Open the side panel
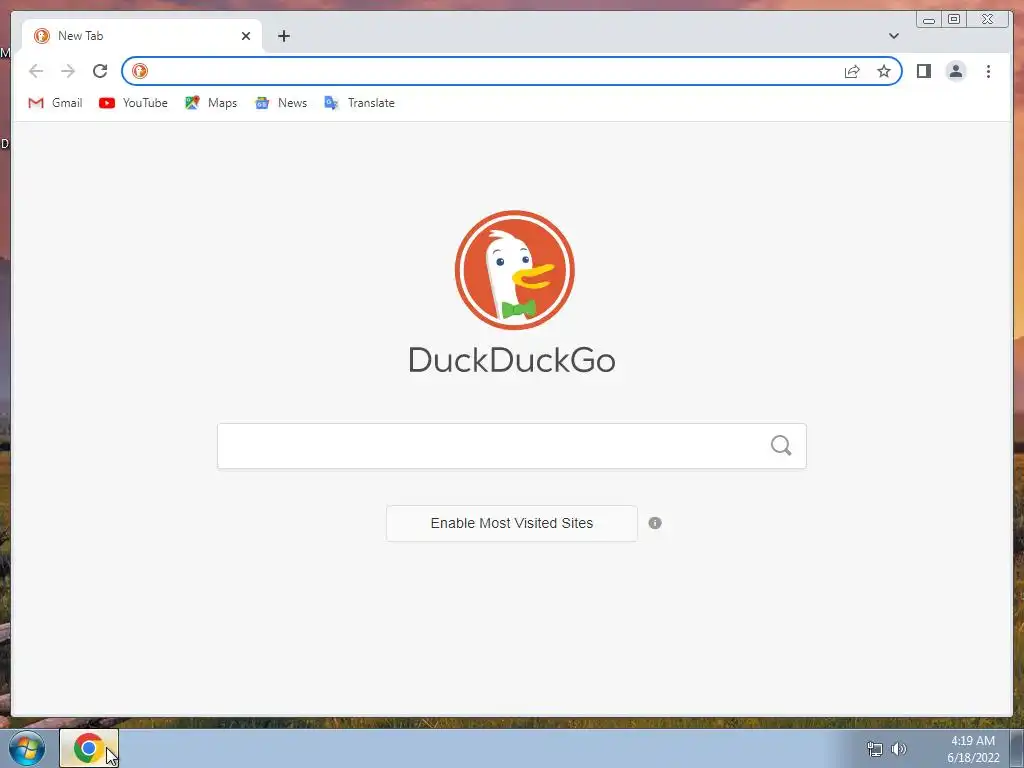Screen dimensions: 1024x768 click(923, 71)
